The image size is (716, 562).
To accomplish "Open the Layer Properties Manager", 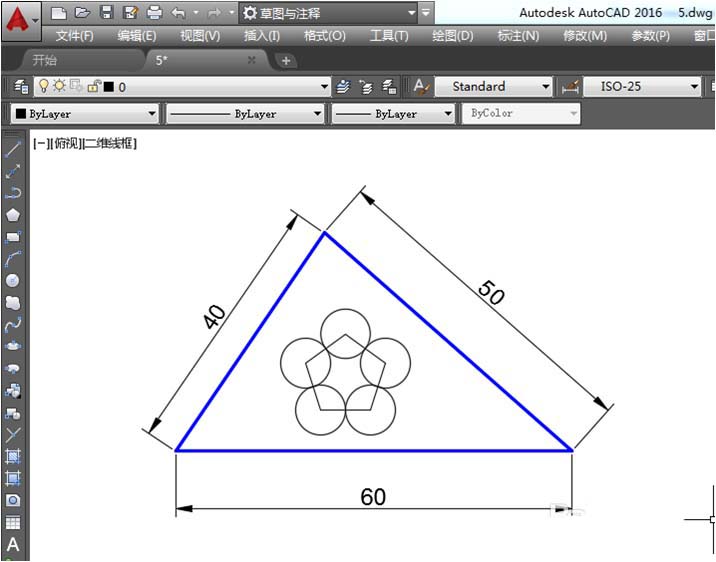I will (x=21, y=86).
